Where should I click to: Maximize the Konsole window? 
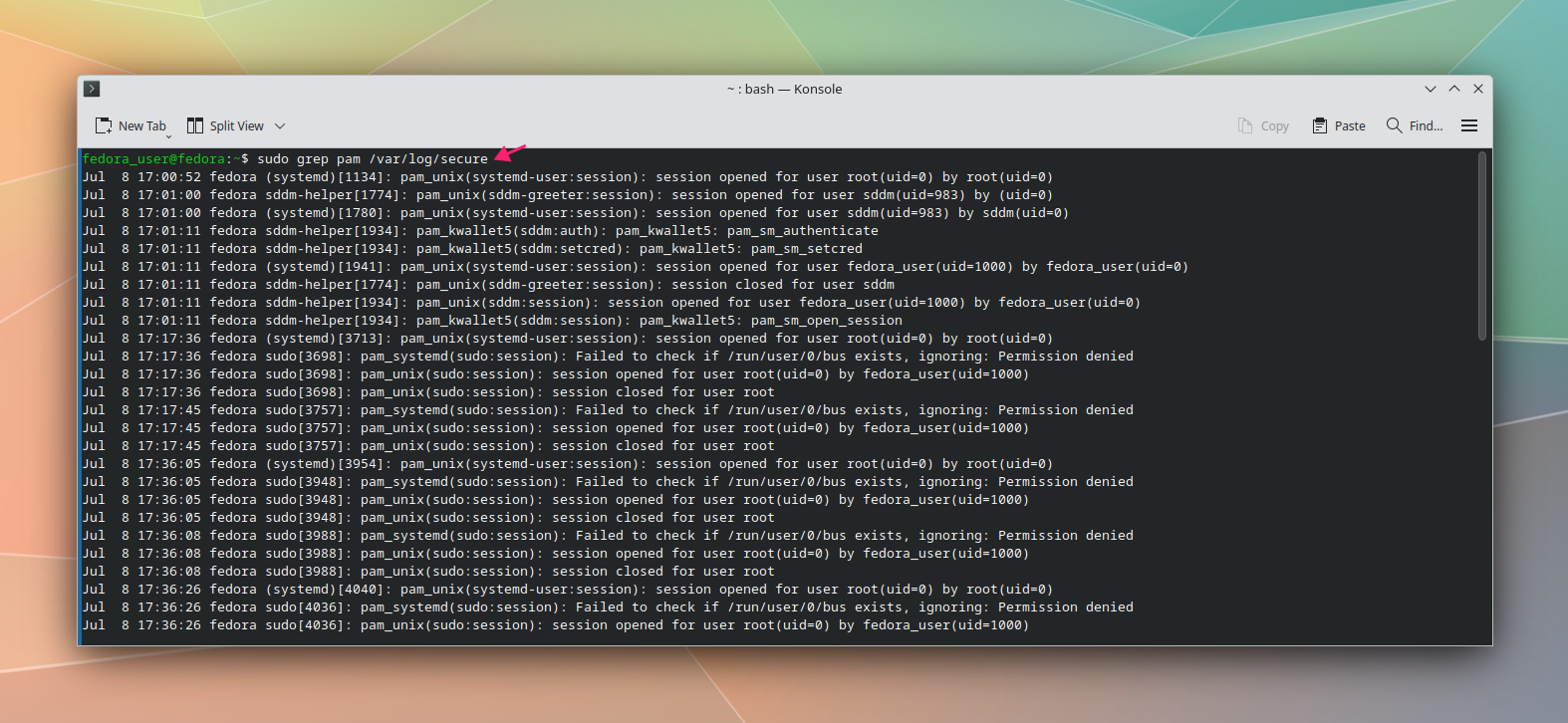pyautogui.click(x=1454, y=89)
